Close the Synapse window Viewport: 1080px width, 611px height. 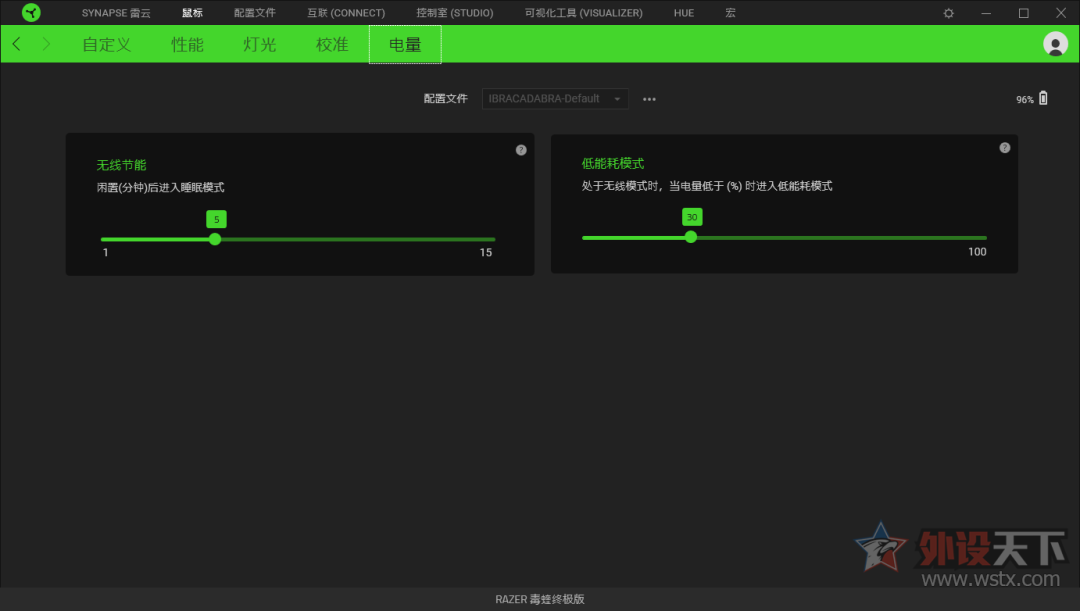point(1061,13)
